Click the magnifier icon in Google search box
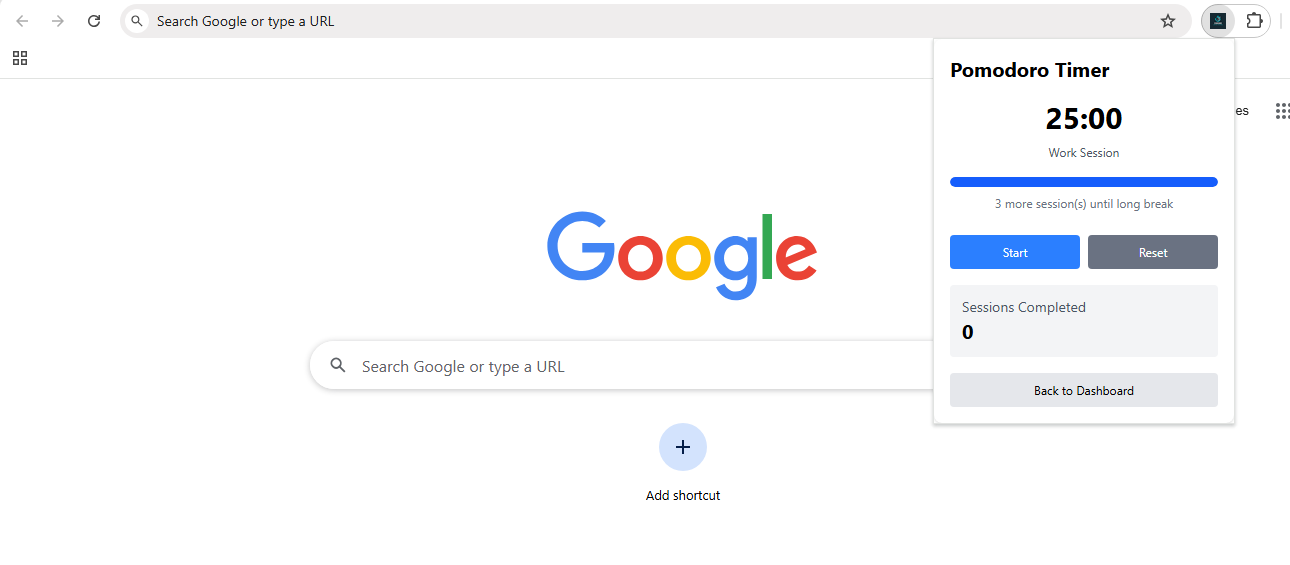This screenshot has width=1290, height=565. tap(338, 366)
